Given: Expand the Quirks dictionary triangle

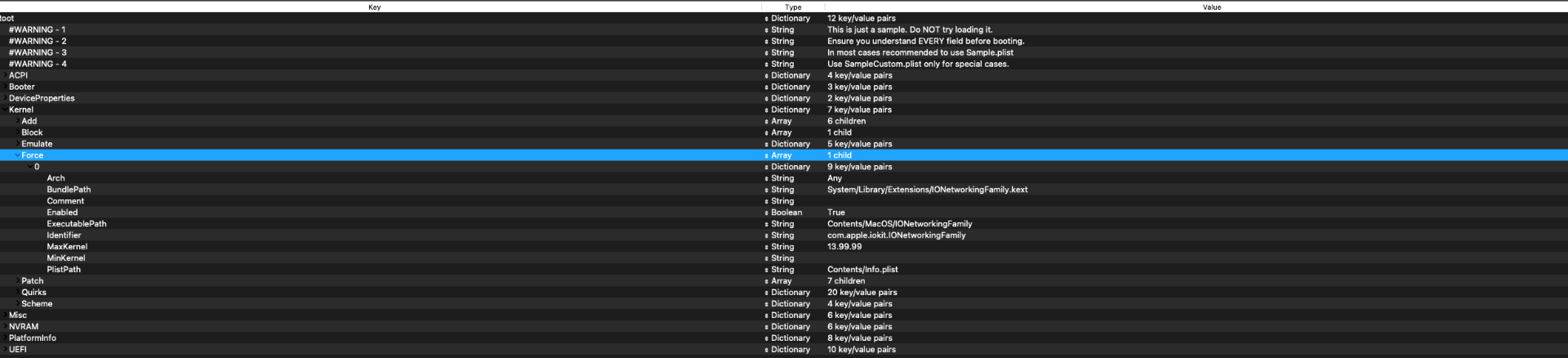Looking at the screenshot, I should coord(16,293).
